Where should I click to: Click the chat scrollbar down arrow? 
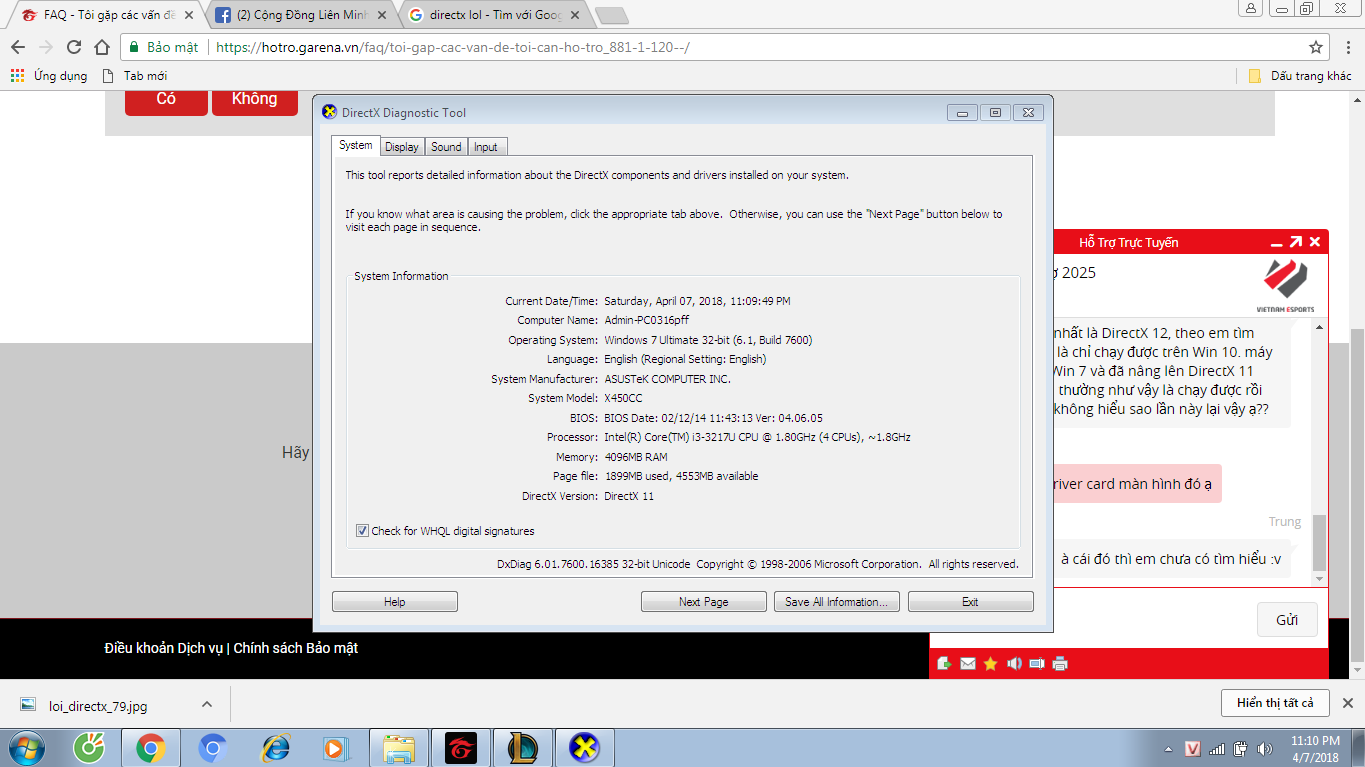coord(1320,579)
